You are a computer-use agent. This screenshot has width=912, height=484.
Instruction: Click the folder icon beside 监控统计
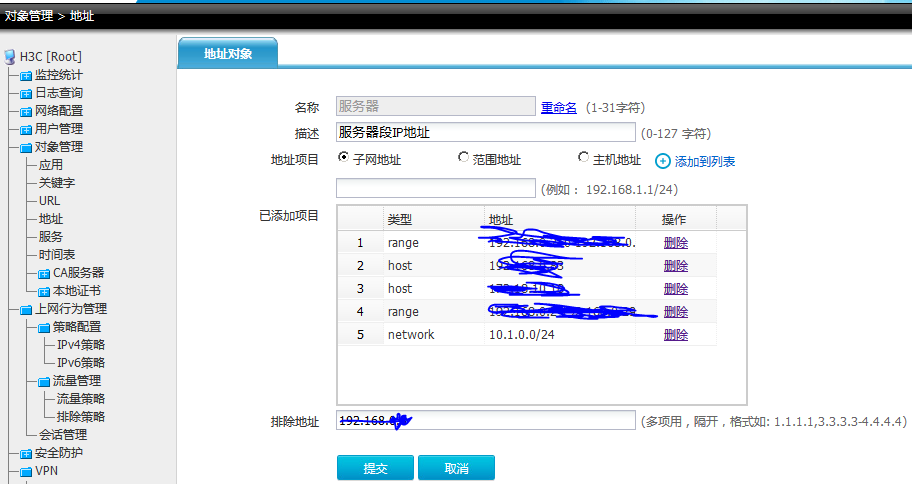(26, 76)
